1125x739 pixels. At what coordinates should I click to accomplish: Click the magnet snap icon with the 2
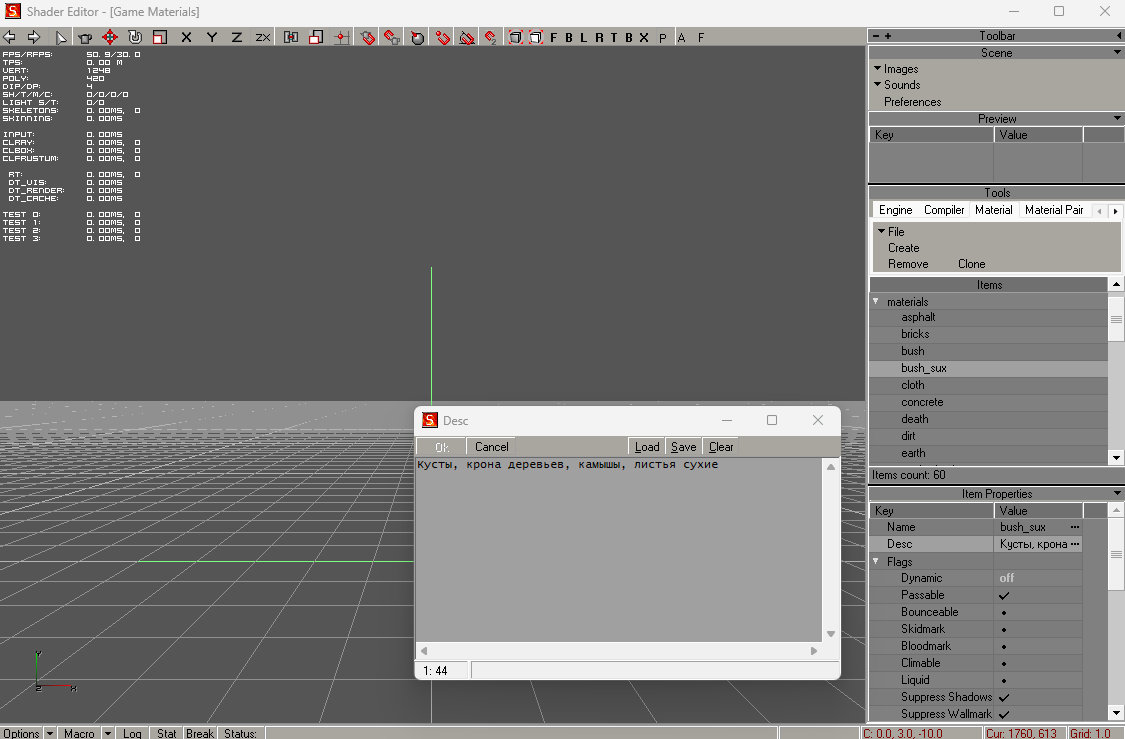point(491,37)
